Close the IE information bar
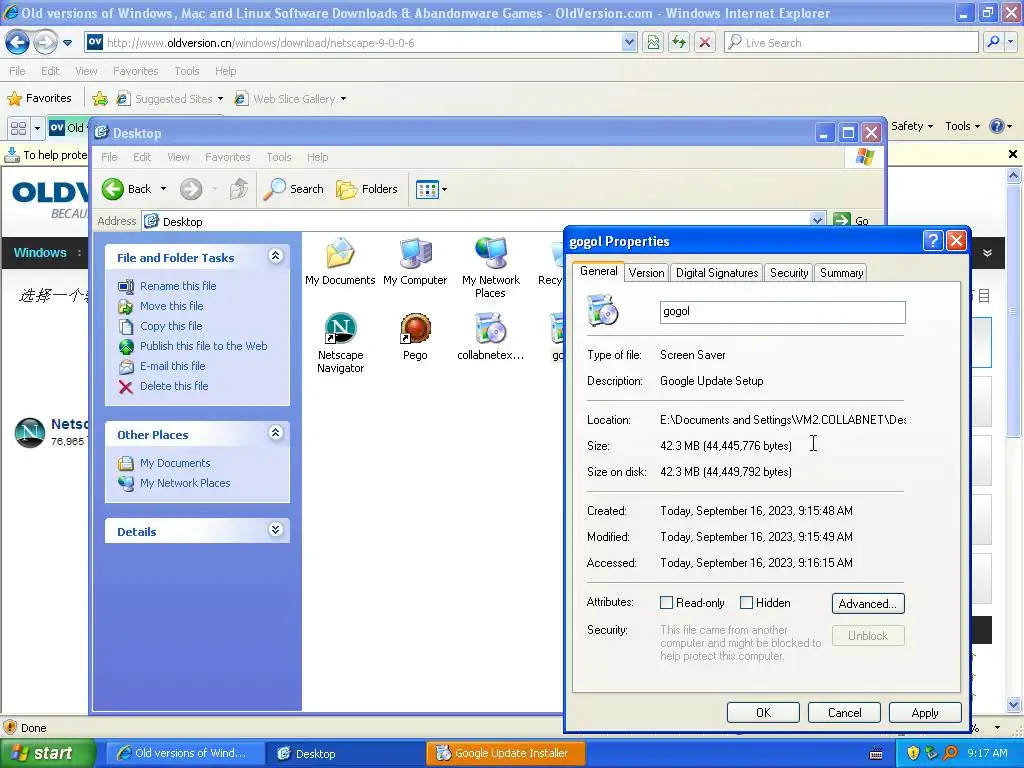1024x768 pixels. pos(1012,154)
